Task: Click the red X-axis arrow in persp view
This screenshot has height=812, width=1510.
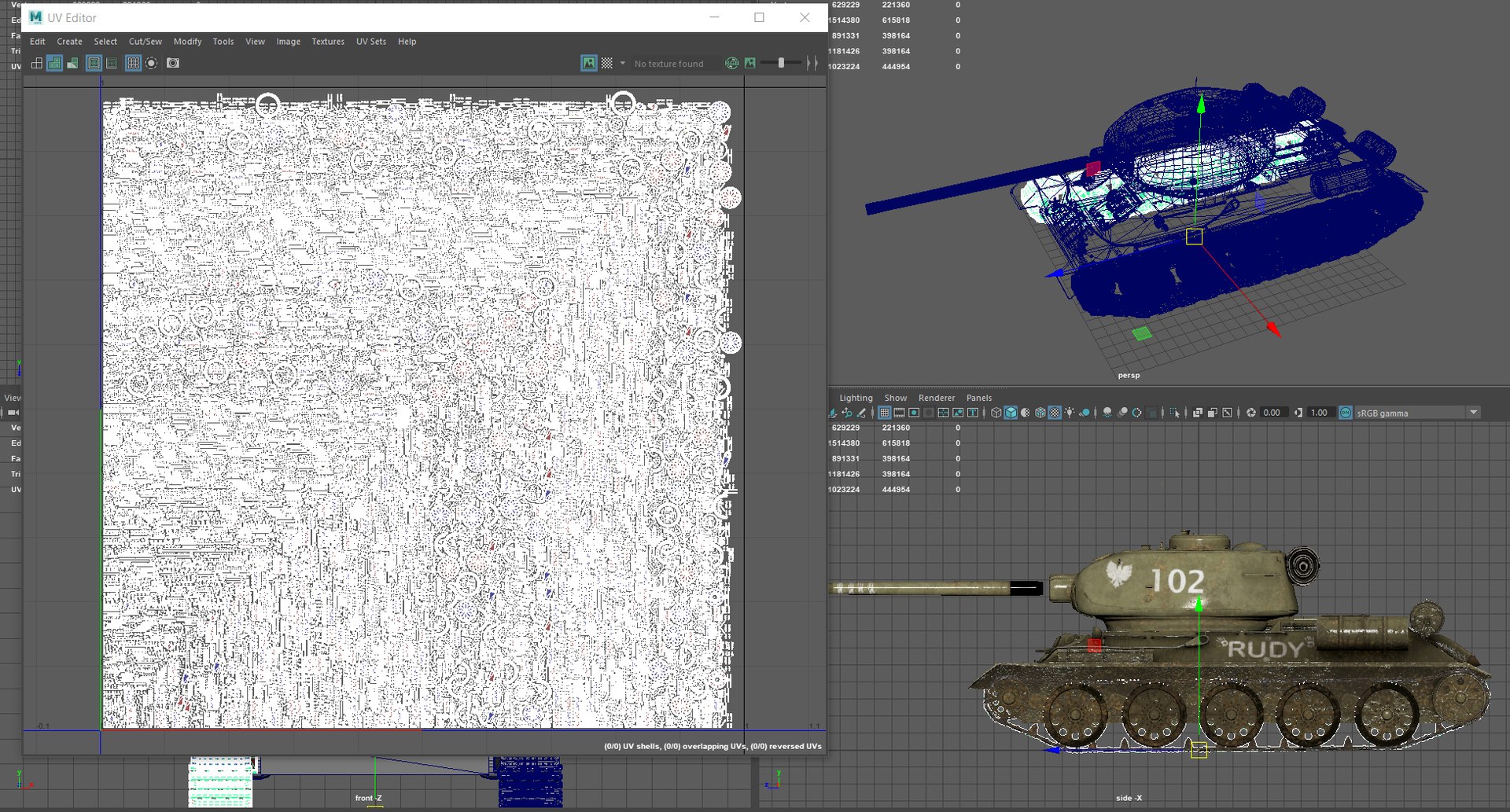Action: pyautogui.click(x=1273, y=329)
